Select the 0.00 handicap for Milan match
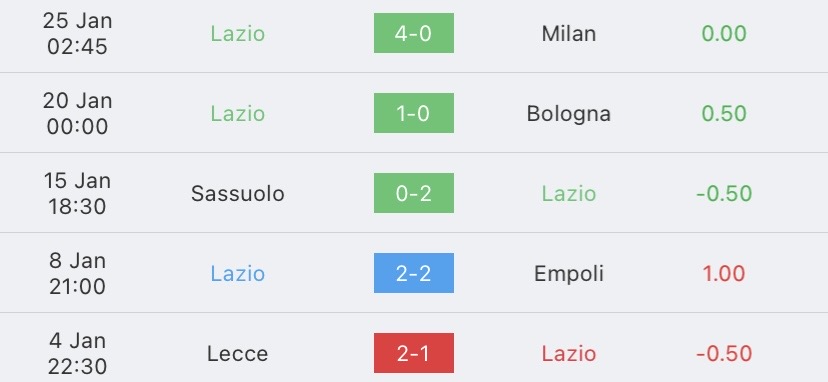 click(x=724, y=33)
